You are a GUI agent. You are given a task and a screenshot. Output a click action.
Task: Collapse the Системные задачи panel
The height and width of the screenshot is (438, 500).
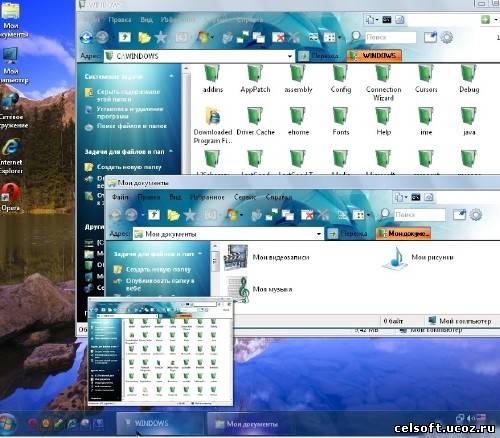coord(171,76)
